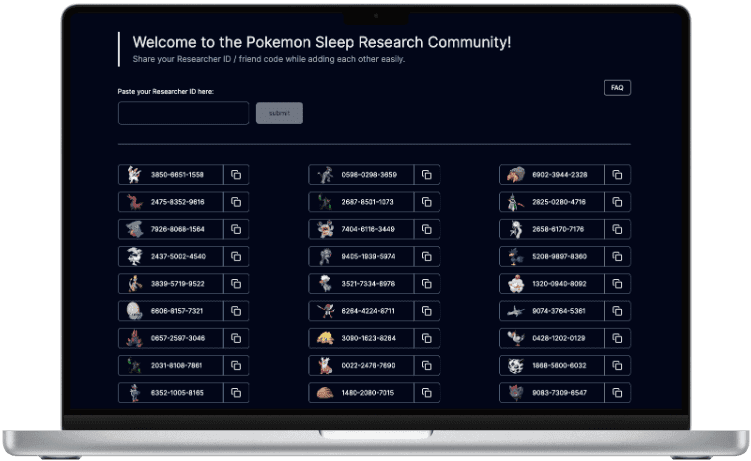Click copy icon beside 9074-3764-5361
751x461 pixels.
click(617, 311)
